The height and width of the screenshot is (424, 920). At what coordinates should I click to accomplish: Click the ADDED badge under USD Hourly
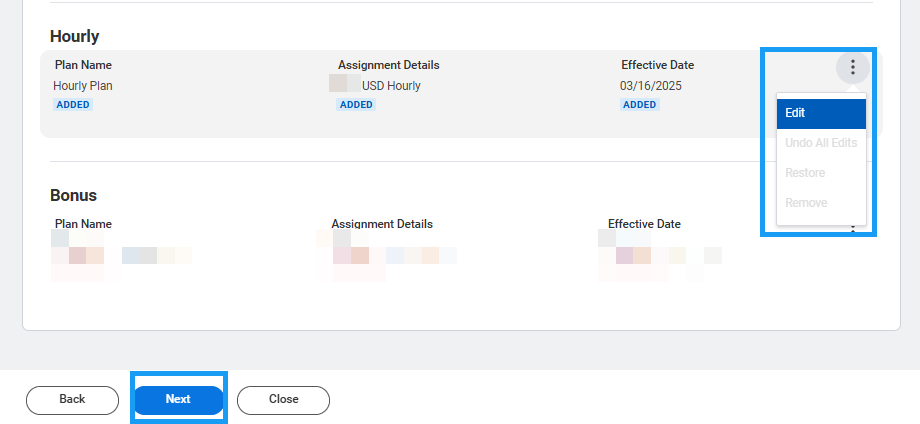pyautogui.click(x=356, y=105)
